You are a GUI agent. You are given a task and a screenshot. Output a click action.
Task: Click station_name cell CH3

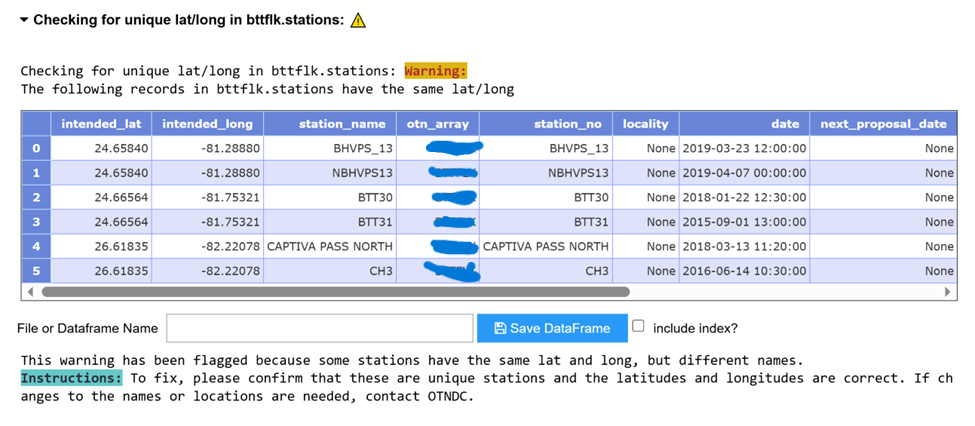[x=330, y=271]
